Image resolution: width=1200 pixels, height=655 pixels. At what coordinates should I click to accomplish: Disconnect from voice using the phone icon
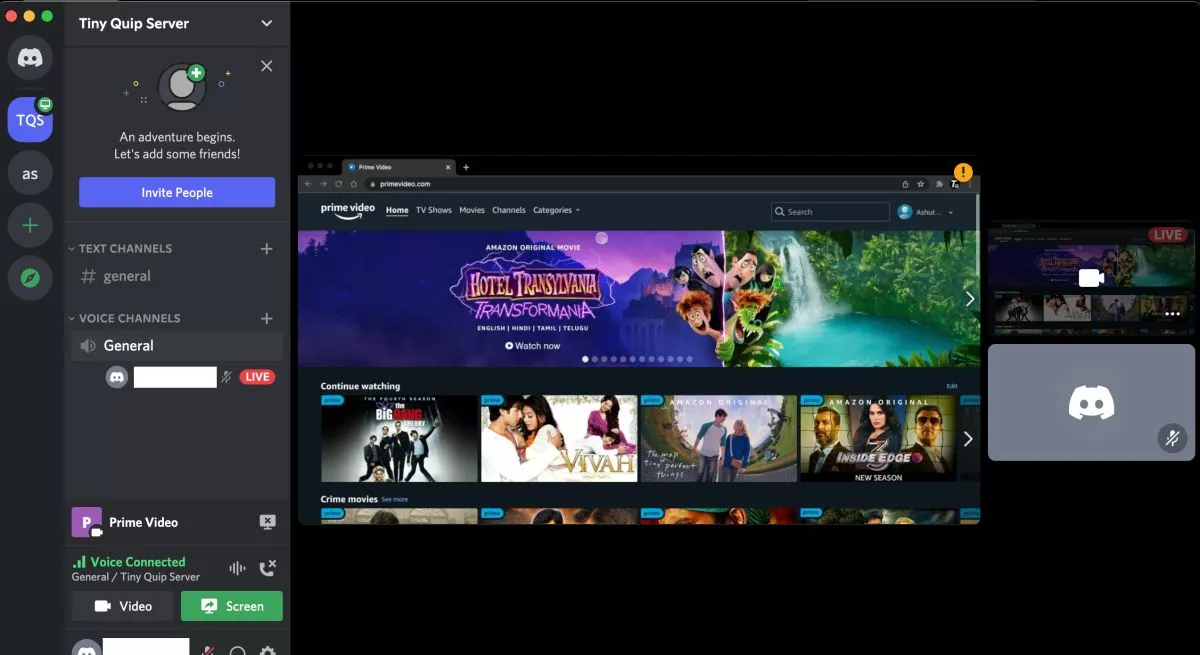click(267, 568)
